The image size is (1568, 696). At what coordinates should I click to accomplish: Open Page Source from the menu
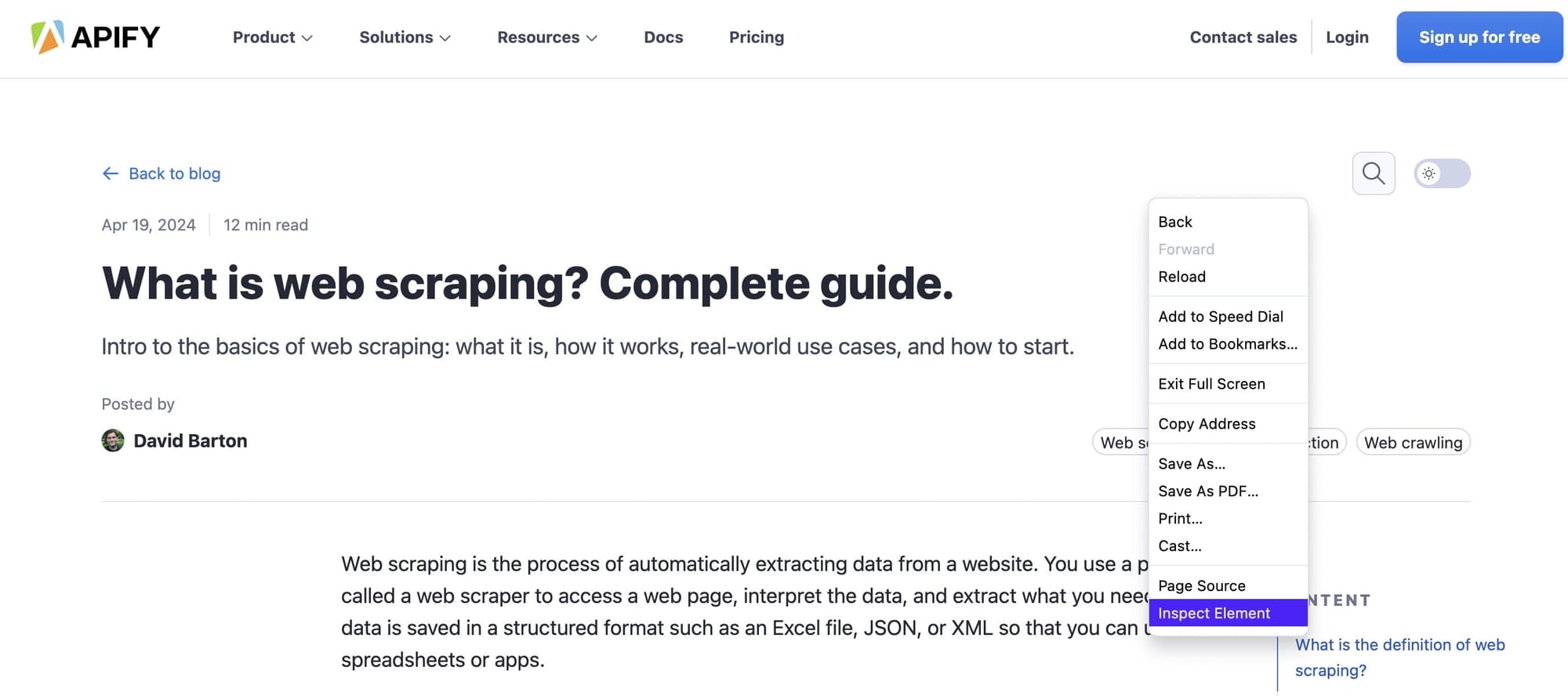point(1228,586)
